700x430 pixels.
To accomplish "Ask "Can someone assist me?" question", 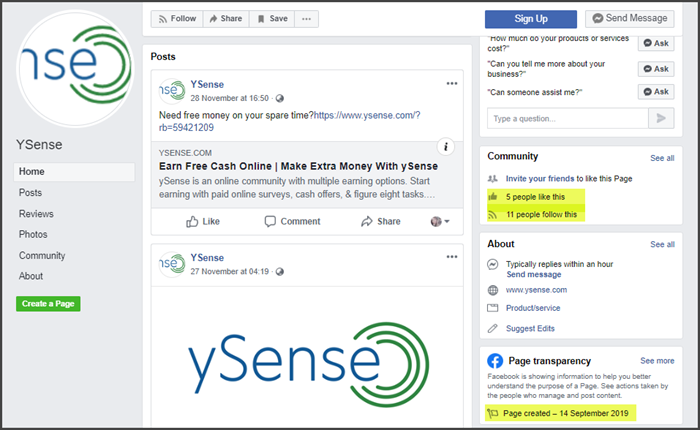I will pyautogui.click(x=656, y=92).
